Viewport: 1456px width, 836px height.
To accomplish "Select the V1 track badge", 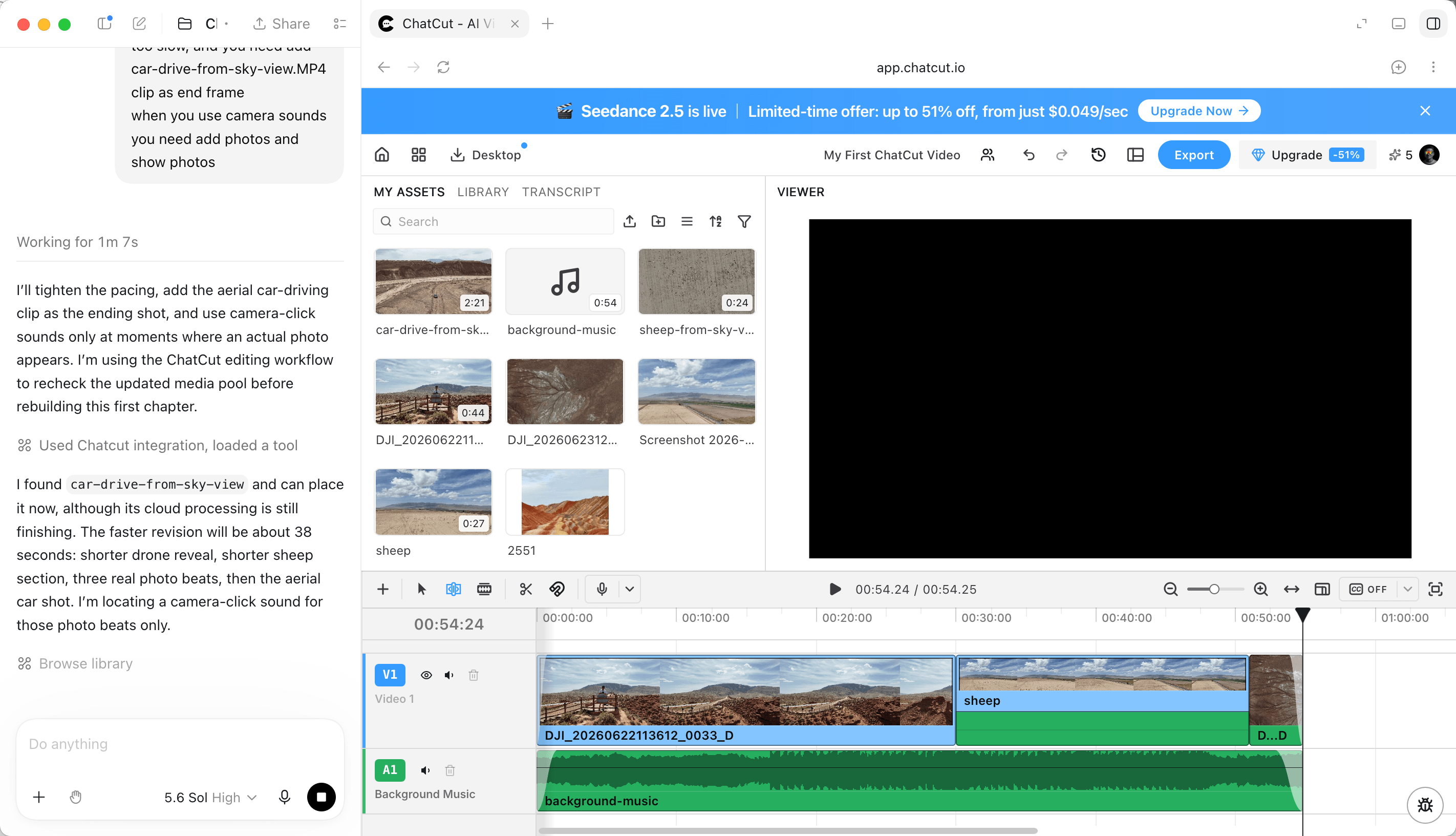I will 390,675.
